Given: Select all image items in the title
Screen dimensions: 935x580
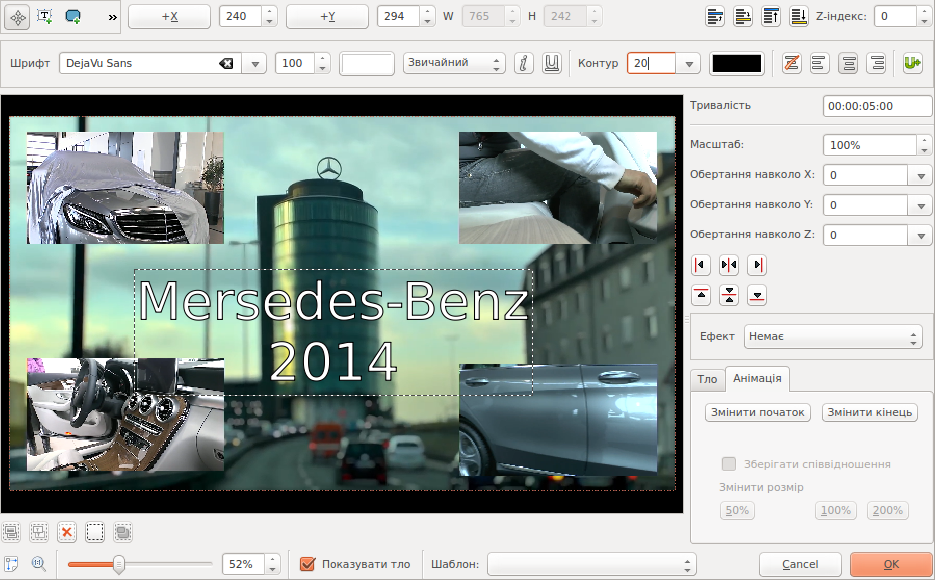Looking at the screenshot, I should [11, 532].
